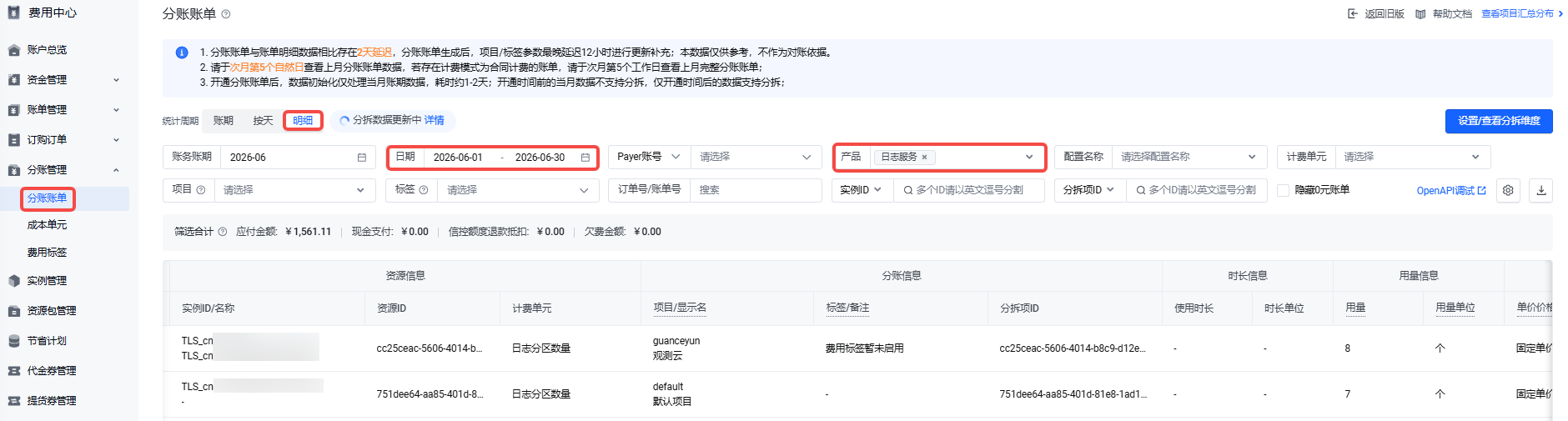Open the 实例ID type selector

click(862, 190)
